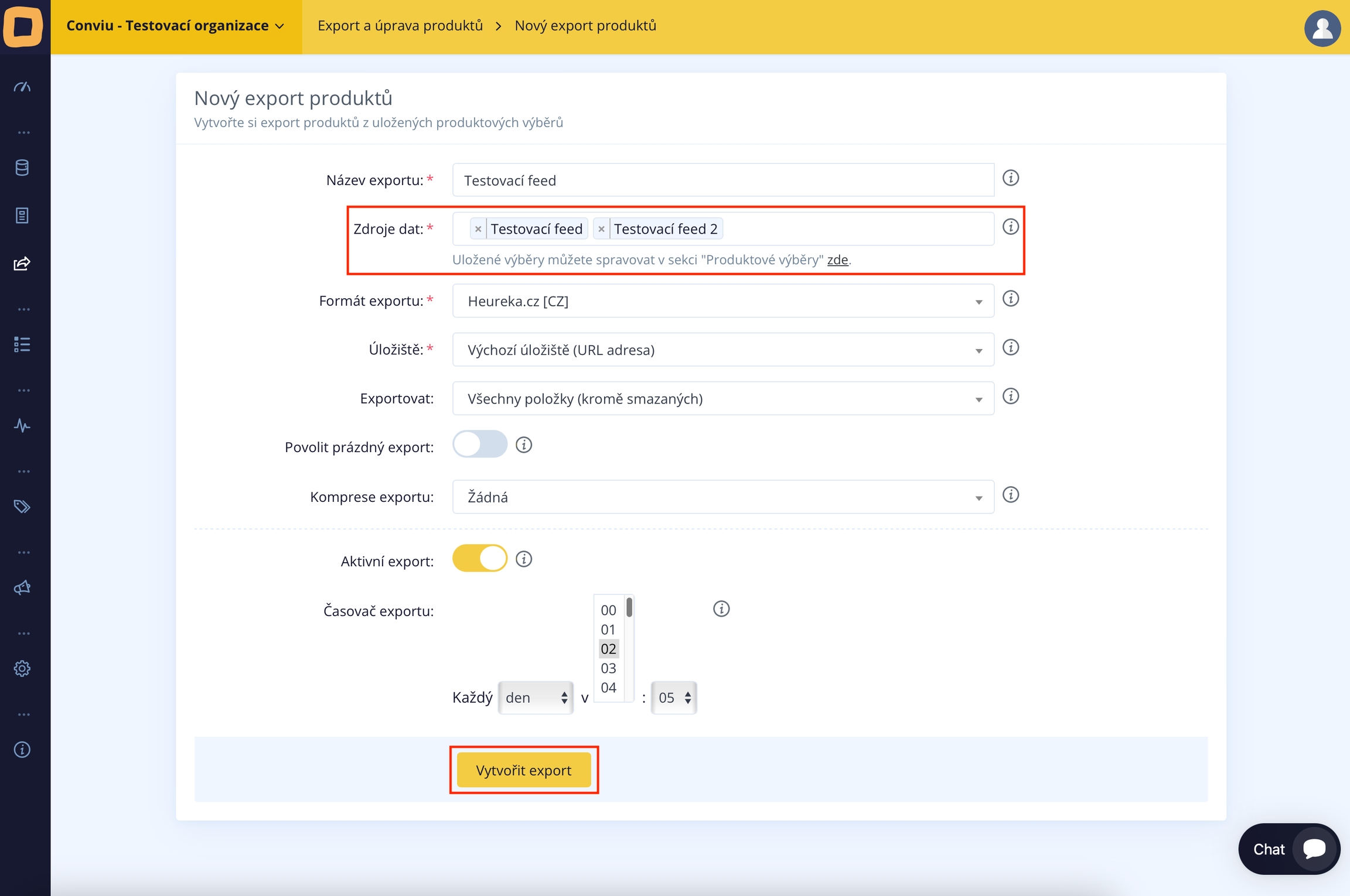Follow the 'zde' link

tap(837, 260)
